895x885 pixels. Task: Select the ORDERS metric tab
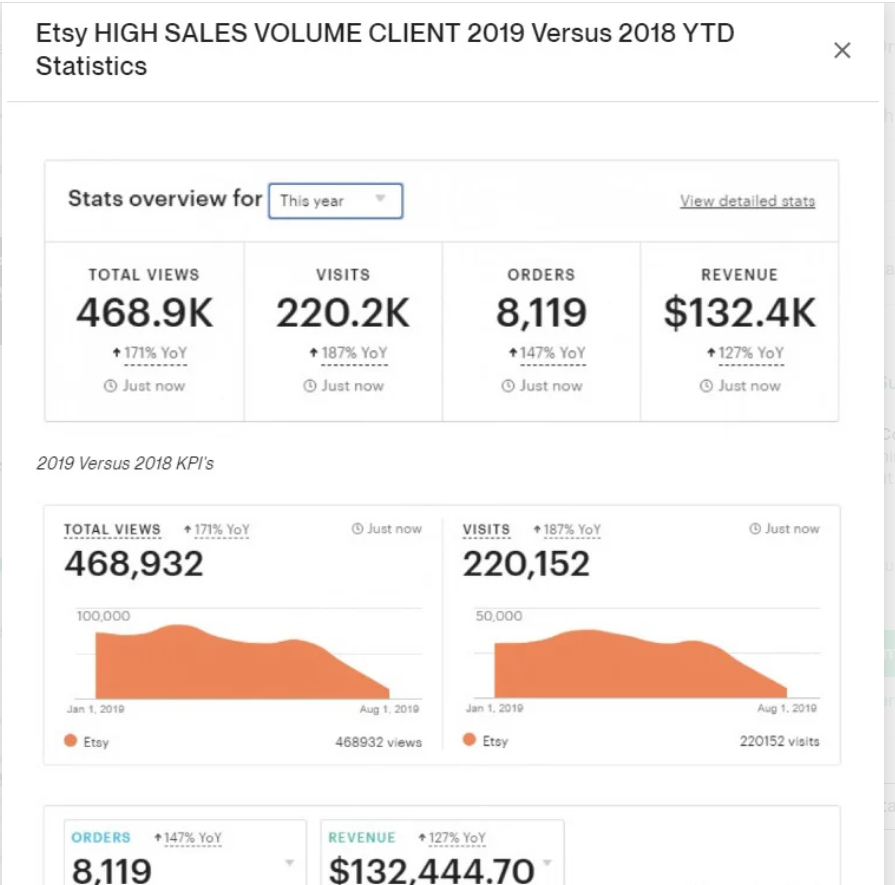point(101,838)
